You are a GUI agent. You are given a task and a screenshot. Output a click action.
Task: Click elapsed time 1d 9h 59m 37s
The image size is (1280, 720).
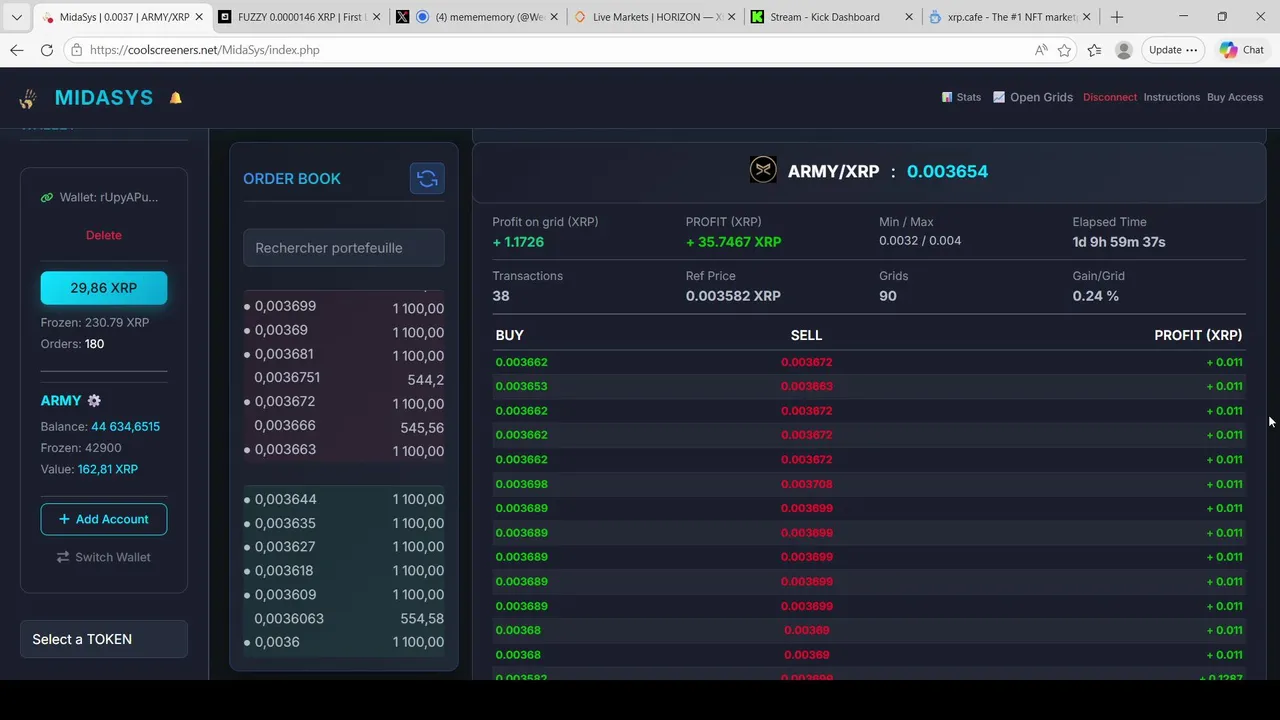click(x=1119, y=242)
